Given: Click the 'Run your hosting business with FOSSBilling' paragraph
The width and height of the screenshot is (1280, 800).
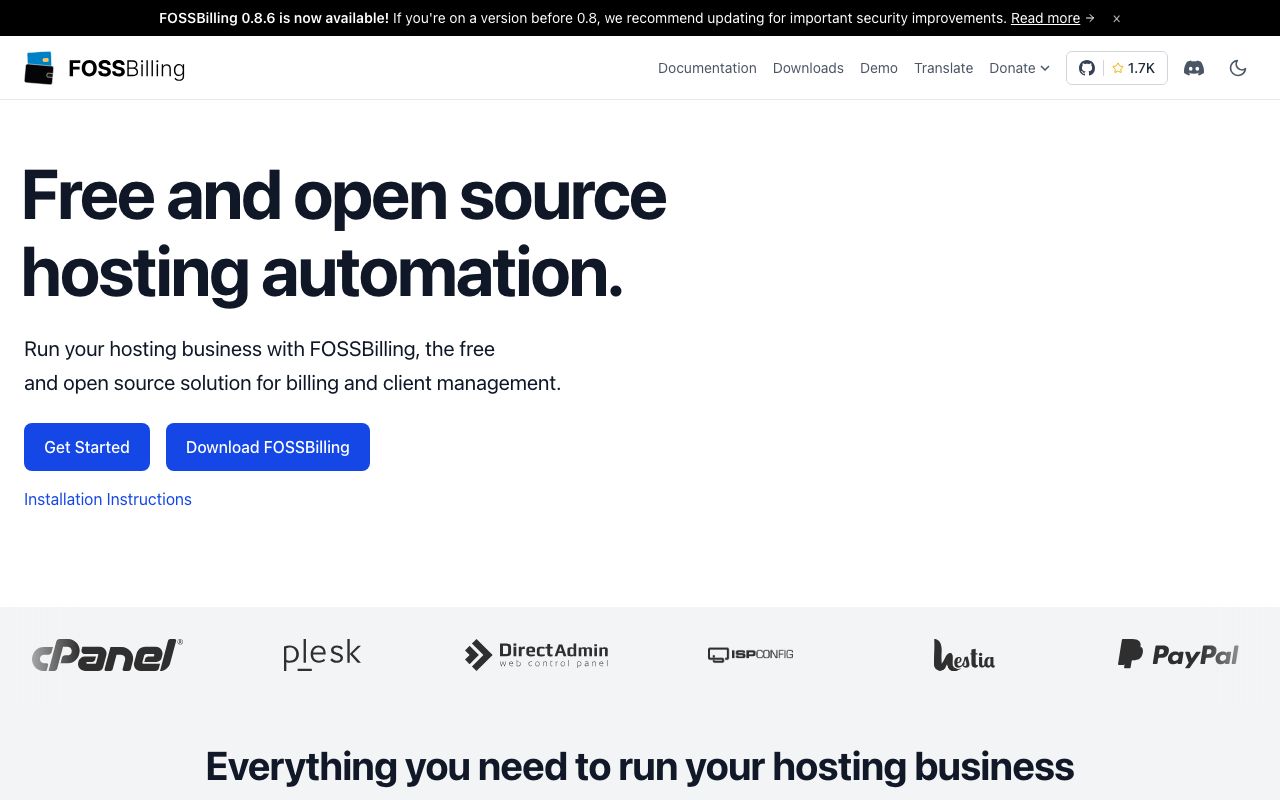Looking at the screenshot, I should [x=293, y=366].
